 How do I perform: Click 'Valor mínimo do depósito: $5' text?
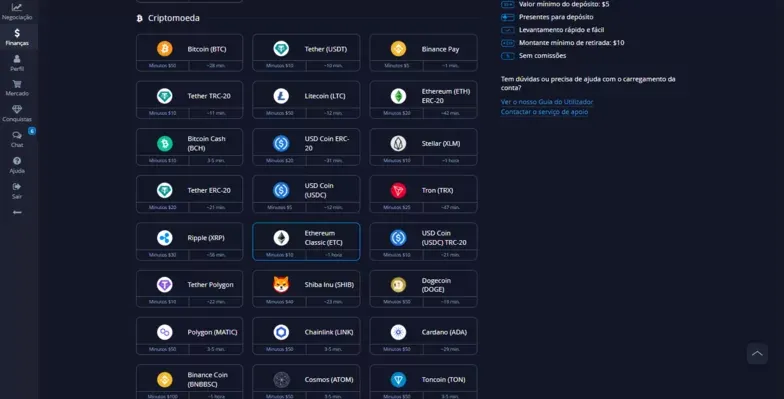click(564, 4)
